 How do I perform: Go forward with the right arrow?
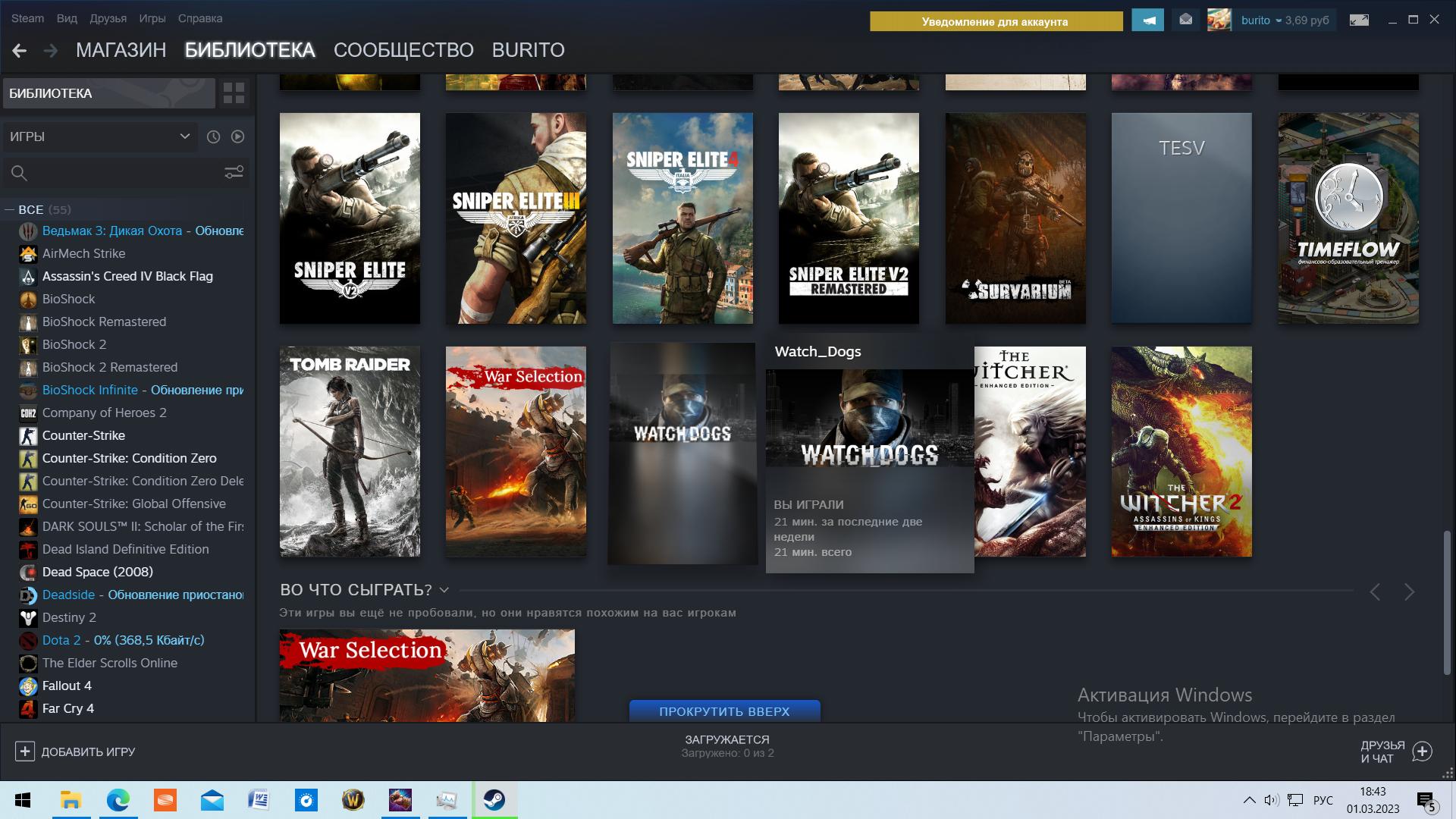51,51
